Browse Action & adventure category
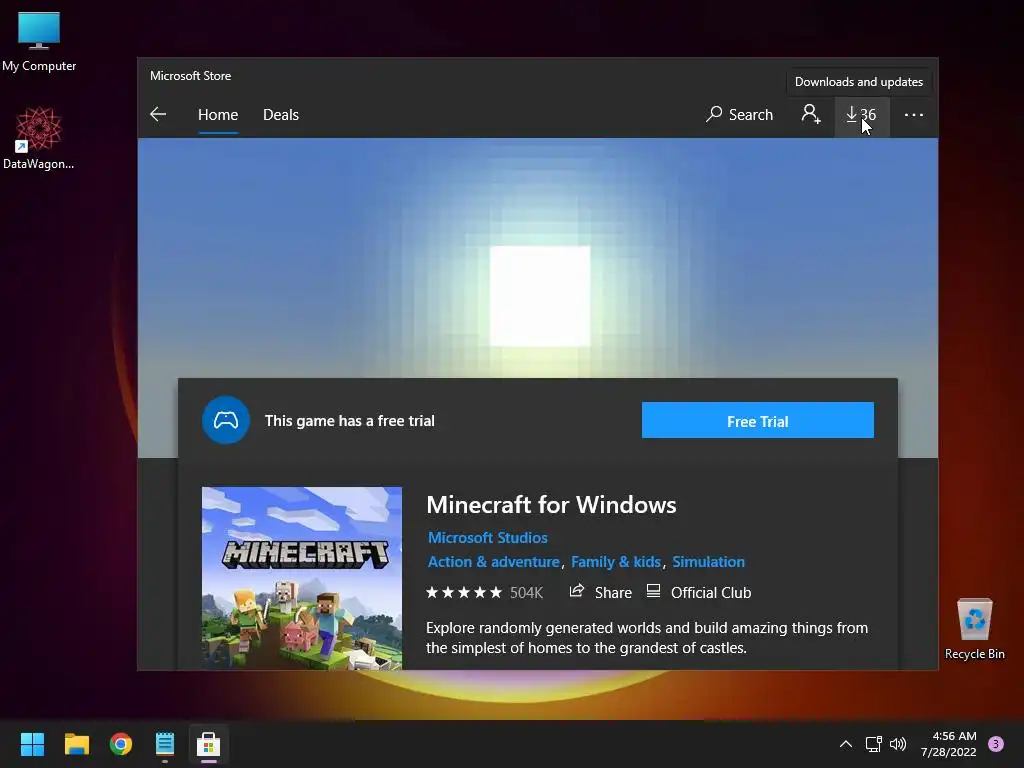This screenshot has height=768, width=1024. pos(494,562)
